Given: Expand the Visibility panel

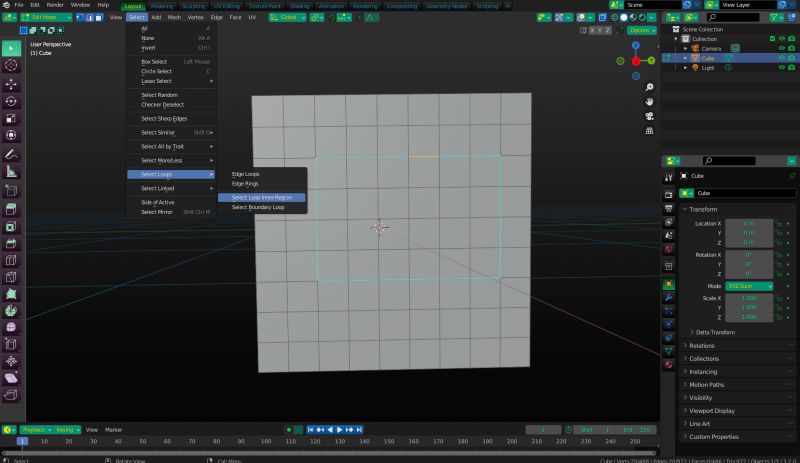Looking at the screenshot, I should 685,398.
